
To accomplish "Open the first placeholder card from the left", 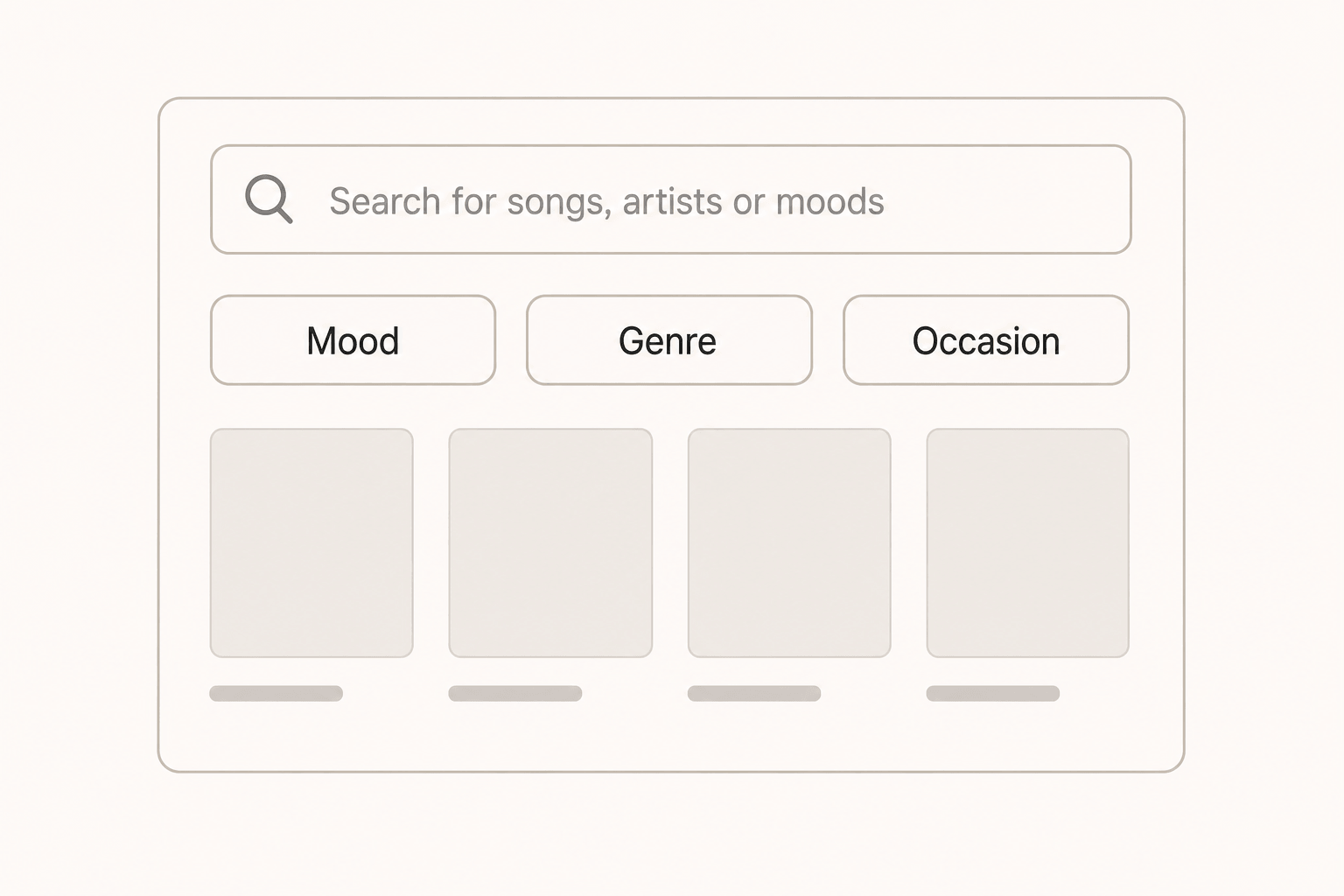I will click(x=311, y=542).
